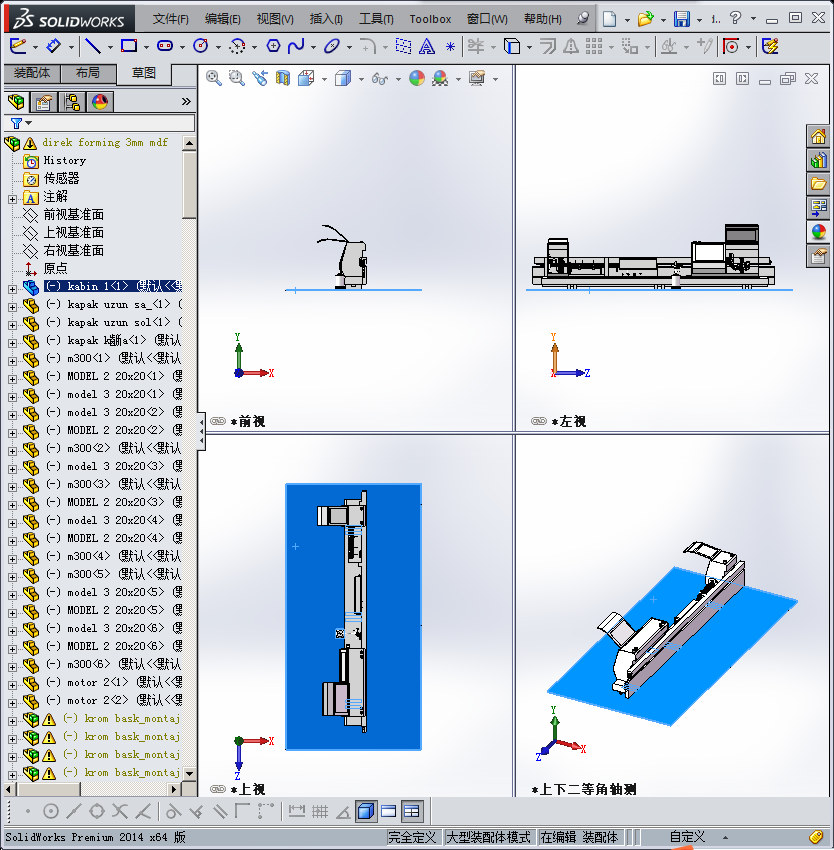Toggle the link views icon beside 上视
Viewport: 834px width, 850px height.
pyautogui.click(x=218, y=789)
